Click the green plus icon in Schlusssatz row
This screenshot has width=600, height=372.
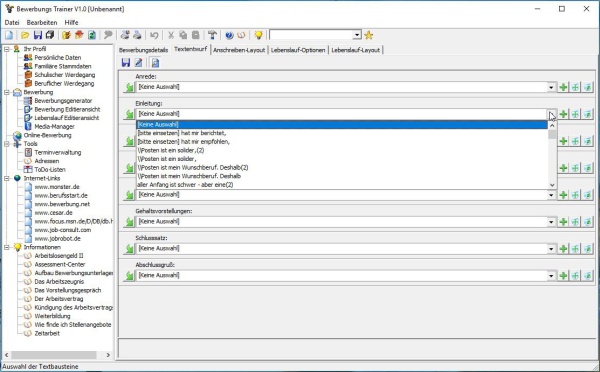pyautogui.click(x=563, y=249)
